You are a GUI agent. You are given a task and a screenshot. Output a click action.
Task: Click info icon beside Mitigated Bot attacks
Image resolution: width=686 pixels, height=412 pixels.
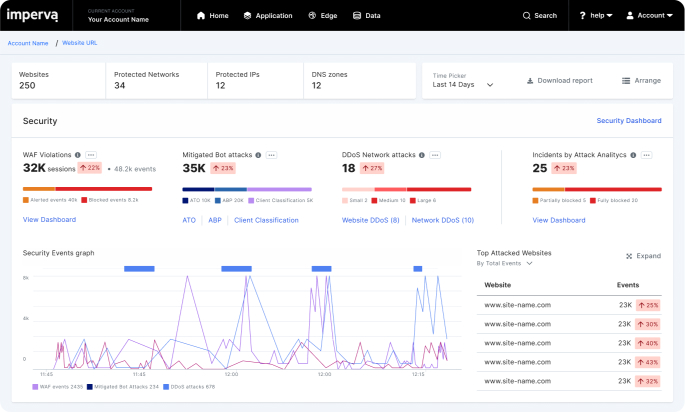coord(259,155)
